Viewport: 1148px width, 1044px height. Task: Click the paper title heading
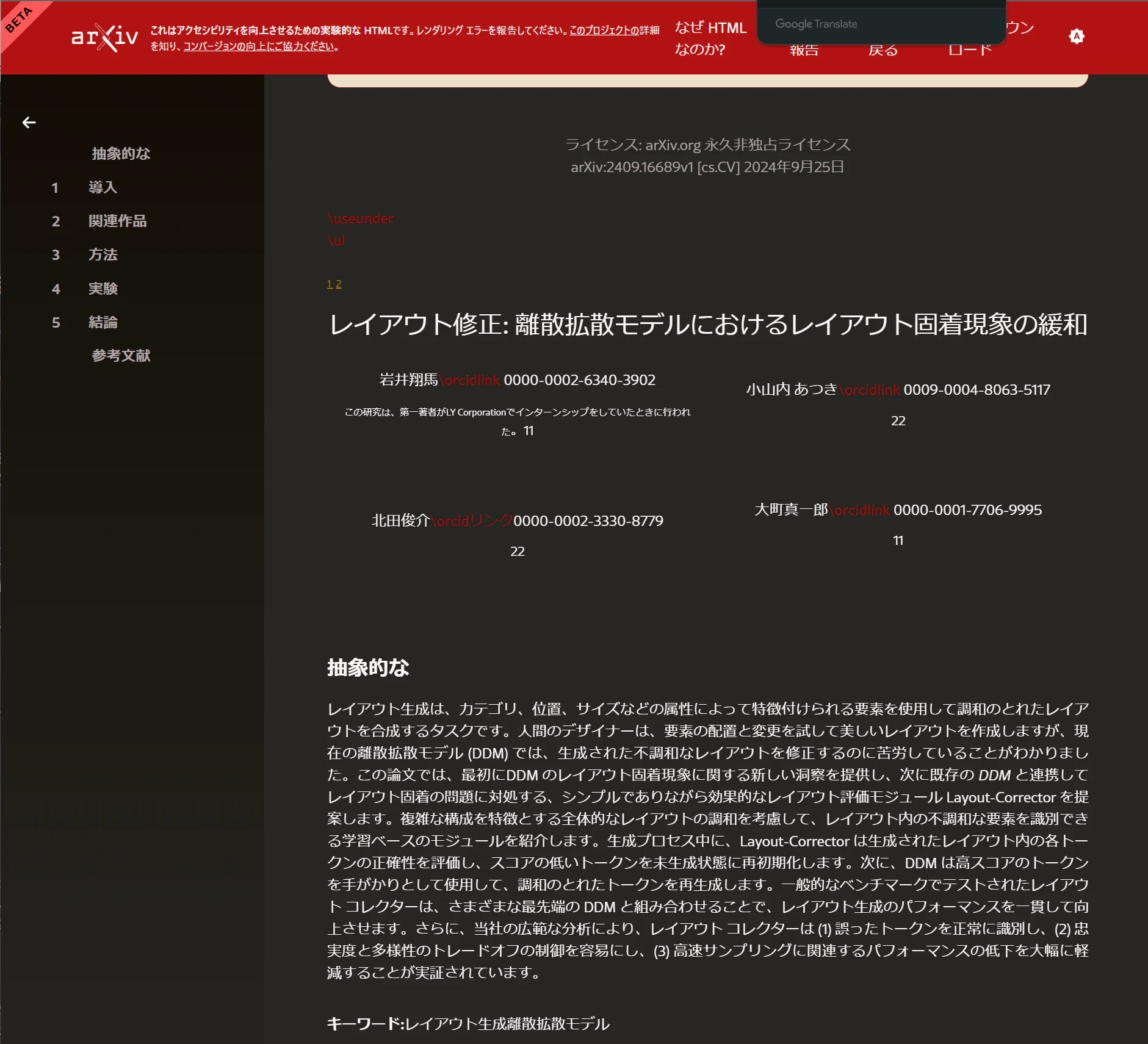[x=708, y=324]
